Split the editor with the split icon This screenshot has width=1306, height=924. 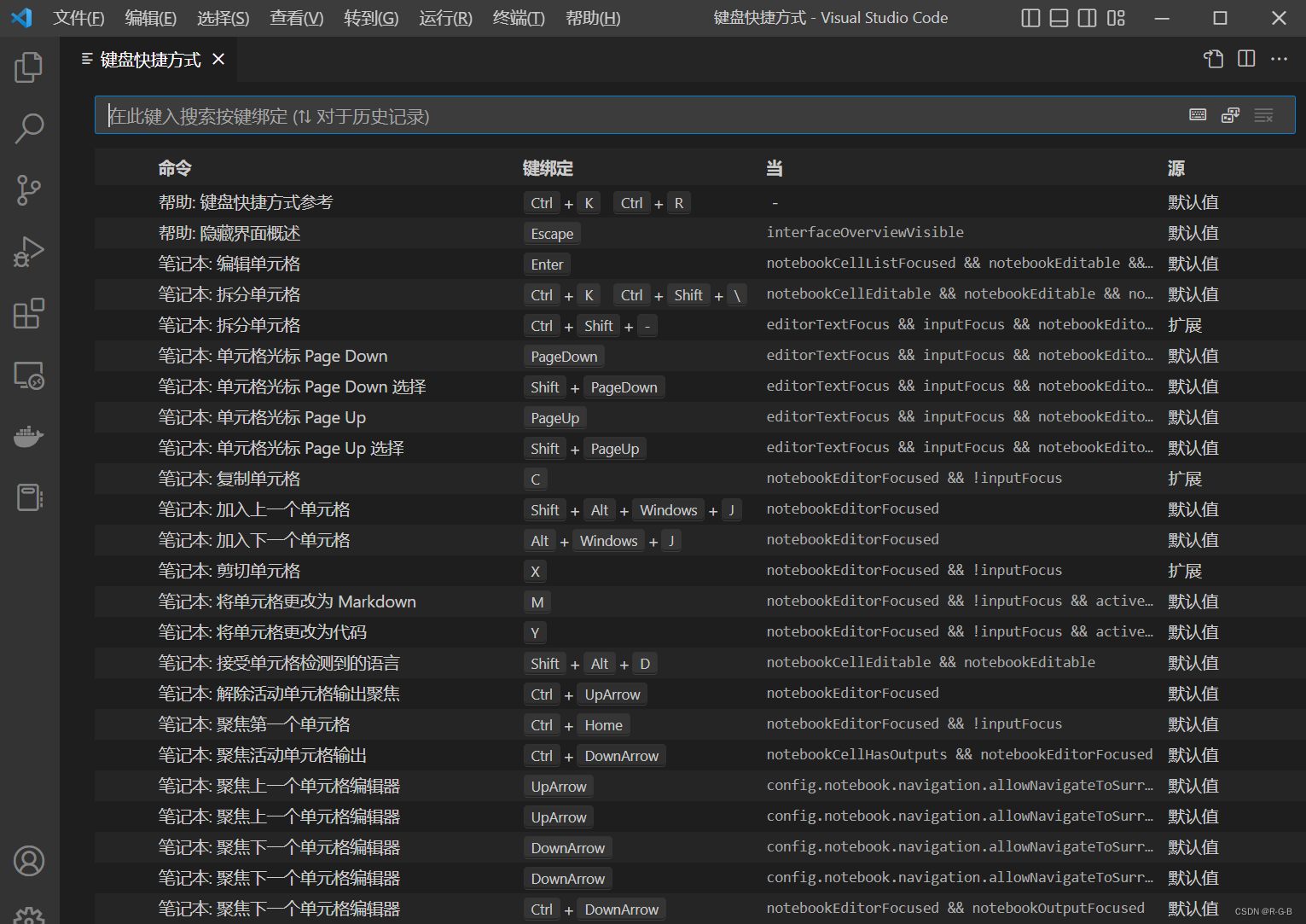tap(1245, 59)
